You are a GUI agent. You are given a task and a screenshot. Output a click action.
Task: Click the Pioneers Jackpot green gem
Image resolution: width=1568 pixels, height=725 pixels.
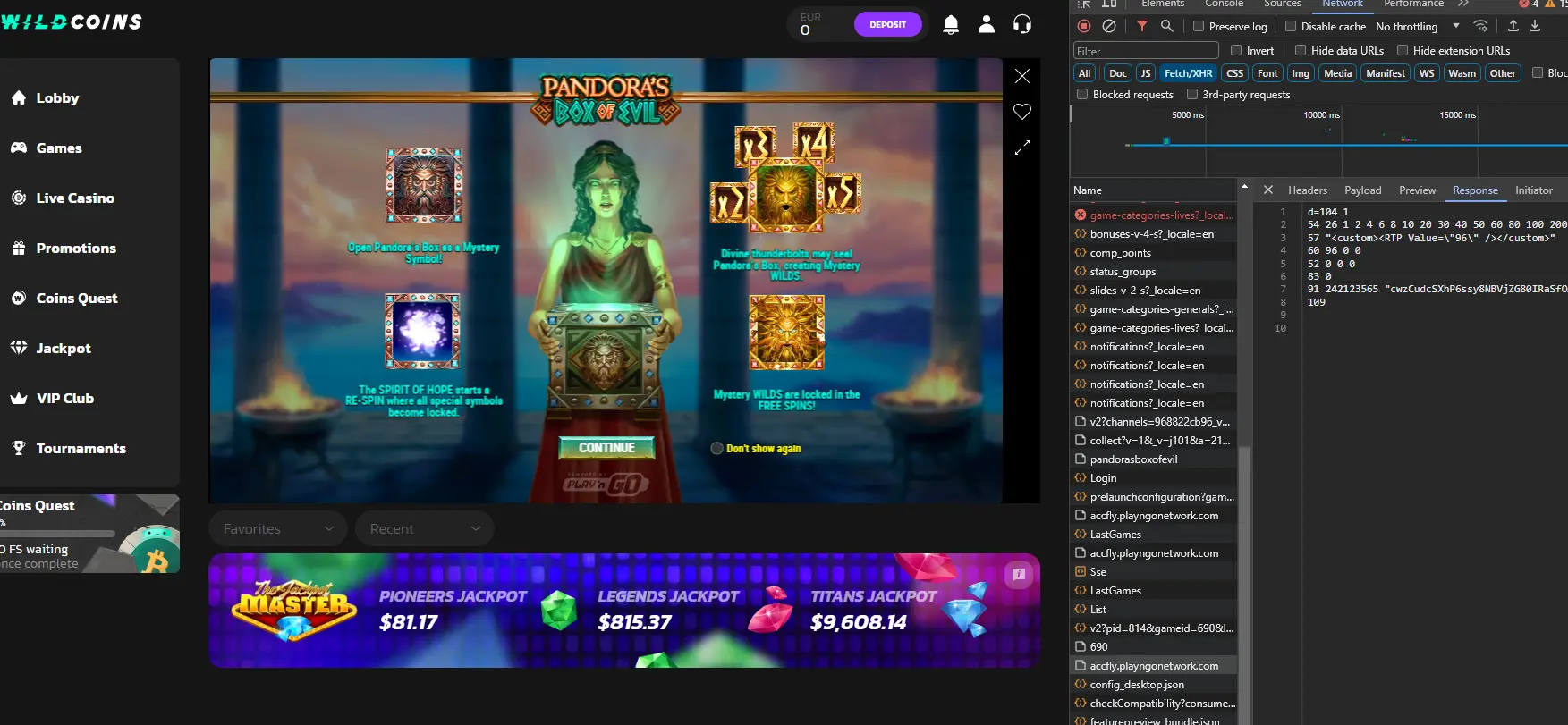[x=559, y=610]
